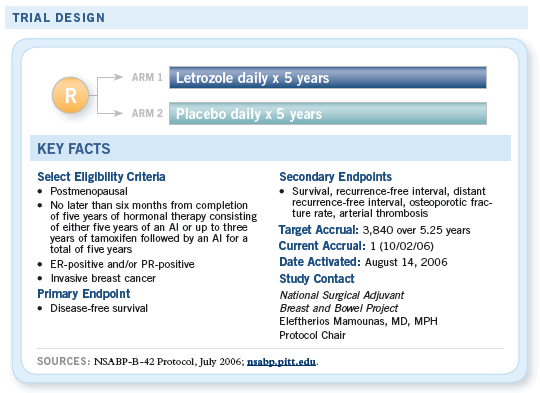This screenshot has width=540, height=393.
Task: Click the Study Contact heading
Action: pos(317,279)
